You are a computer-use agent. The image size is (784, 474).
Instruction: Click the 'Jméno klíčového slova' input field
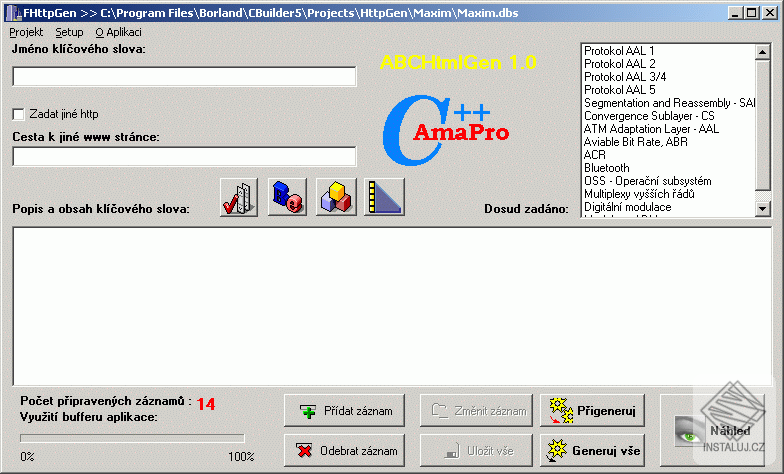[x=184, y=76]
